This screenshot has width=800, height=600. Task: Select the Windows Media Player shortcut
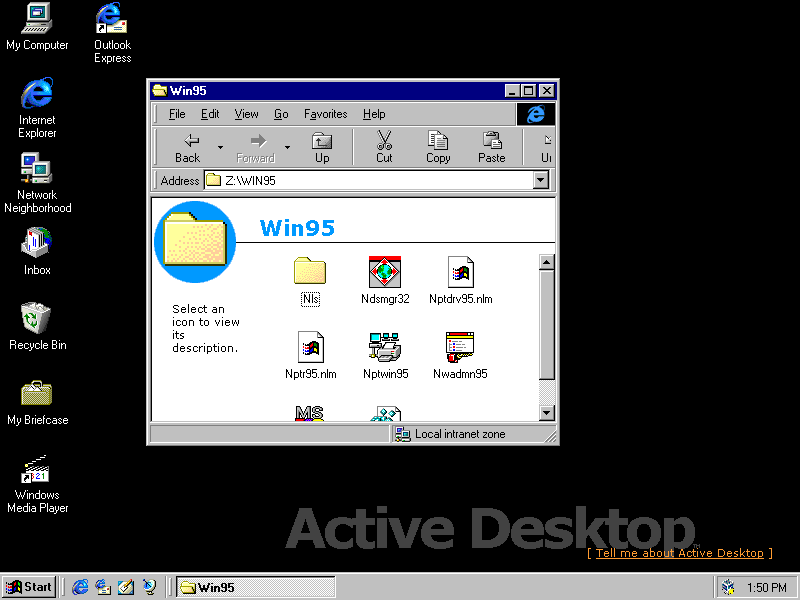pyautogui.click(x=37, y=484)
